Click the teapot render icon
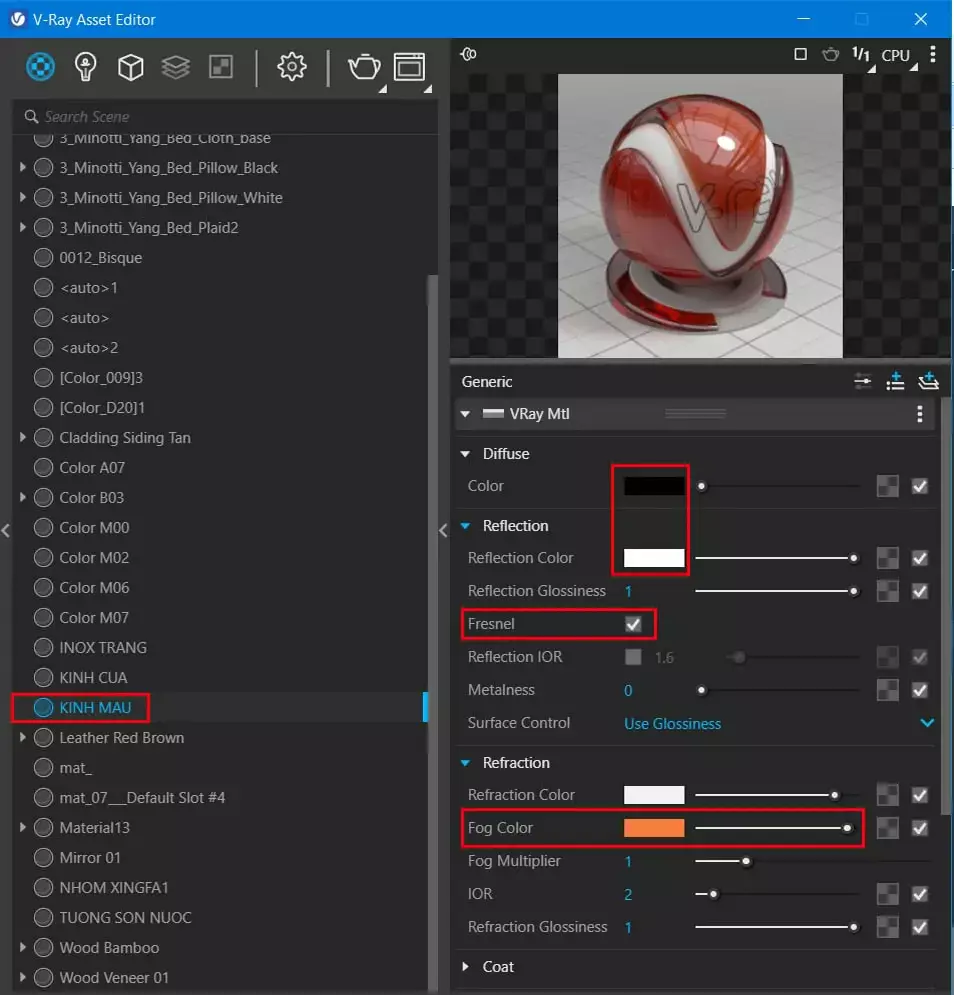 pyautogui.click(x=363, y=67)
